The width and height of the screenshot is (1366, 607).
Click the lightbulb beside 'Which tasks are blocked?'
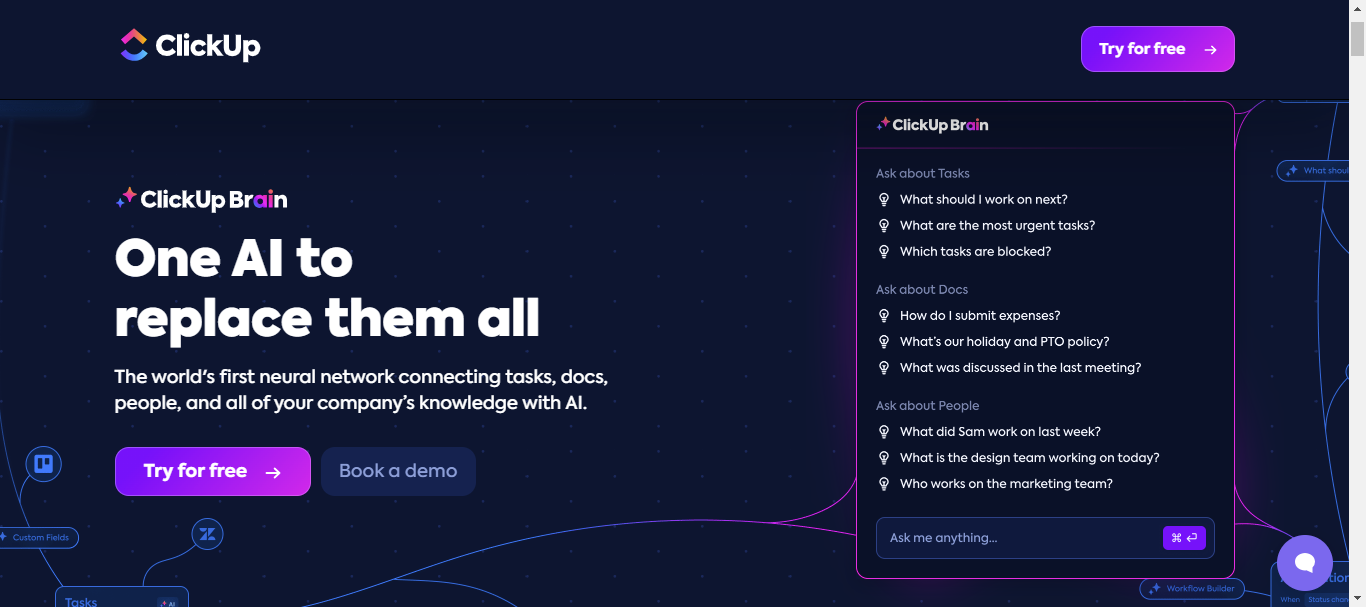pos(884,252)
